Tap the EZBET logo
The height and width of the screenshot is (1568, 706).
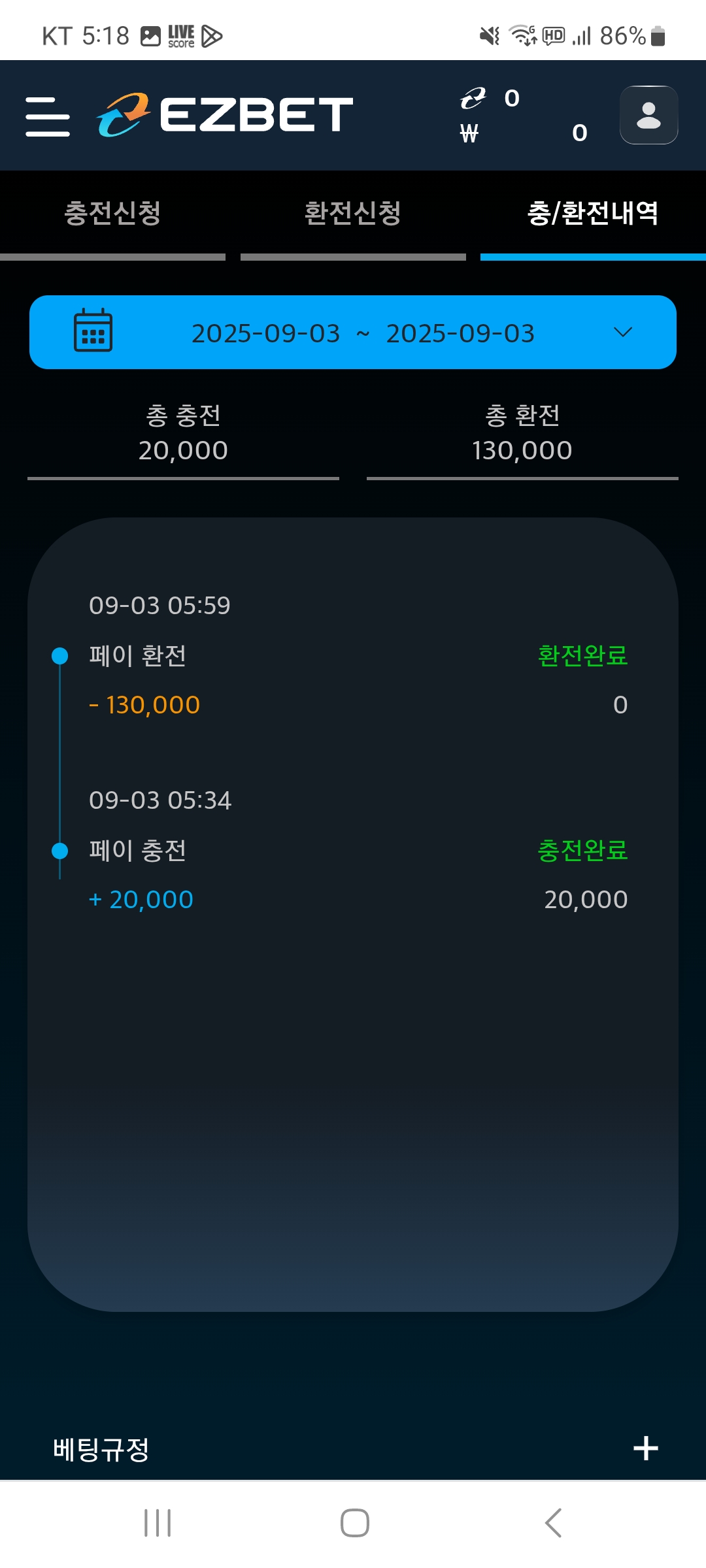click(225, 114)
